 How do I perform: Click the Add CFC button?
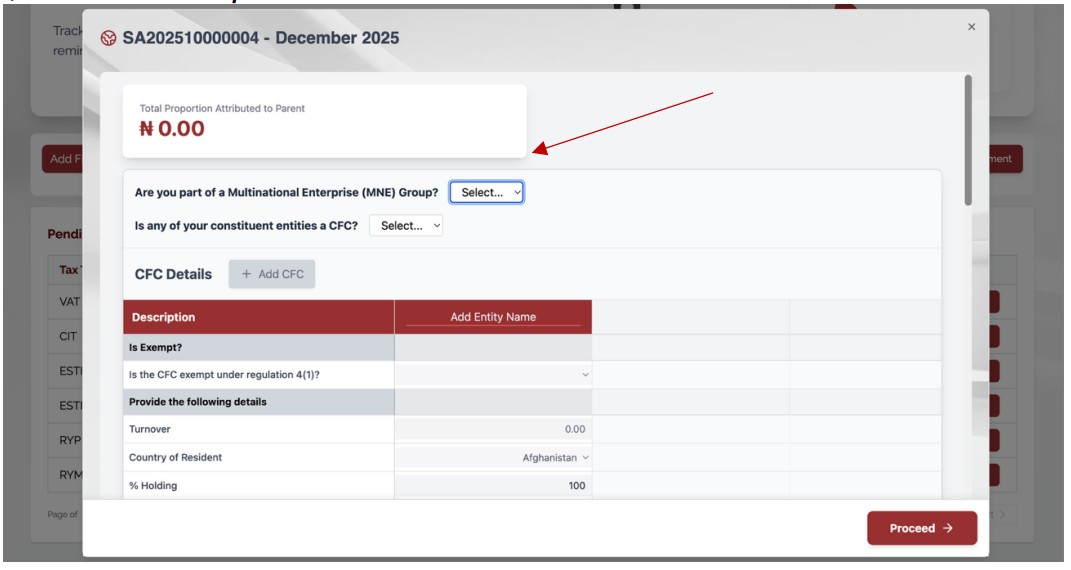point(272,274)
